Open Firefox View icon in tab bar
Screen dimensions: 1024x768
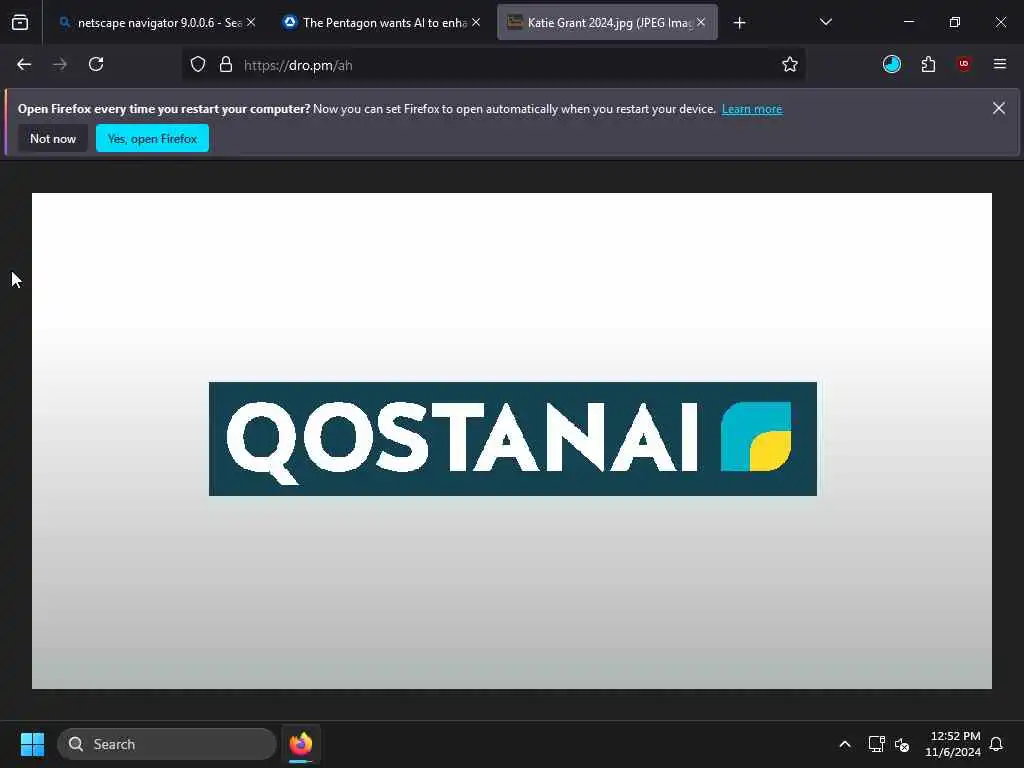pos(20,23)
